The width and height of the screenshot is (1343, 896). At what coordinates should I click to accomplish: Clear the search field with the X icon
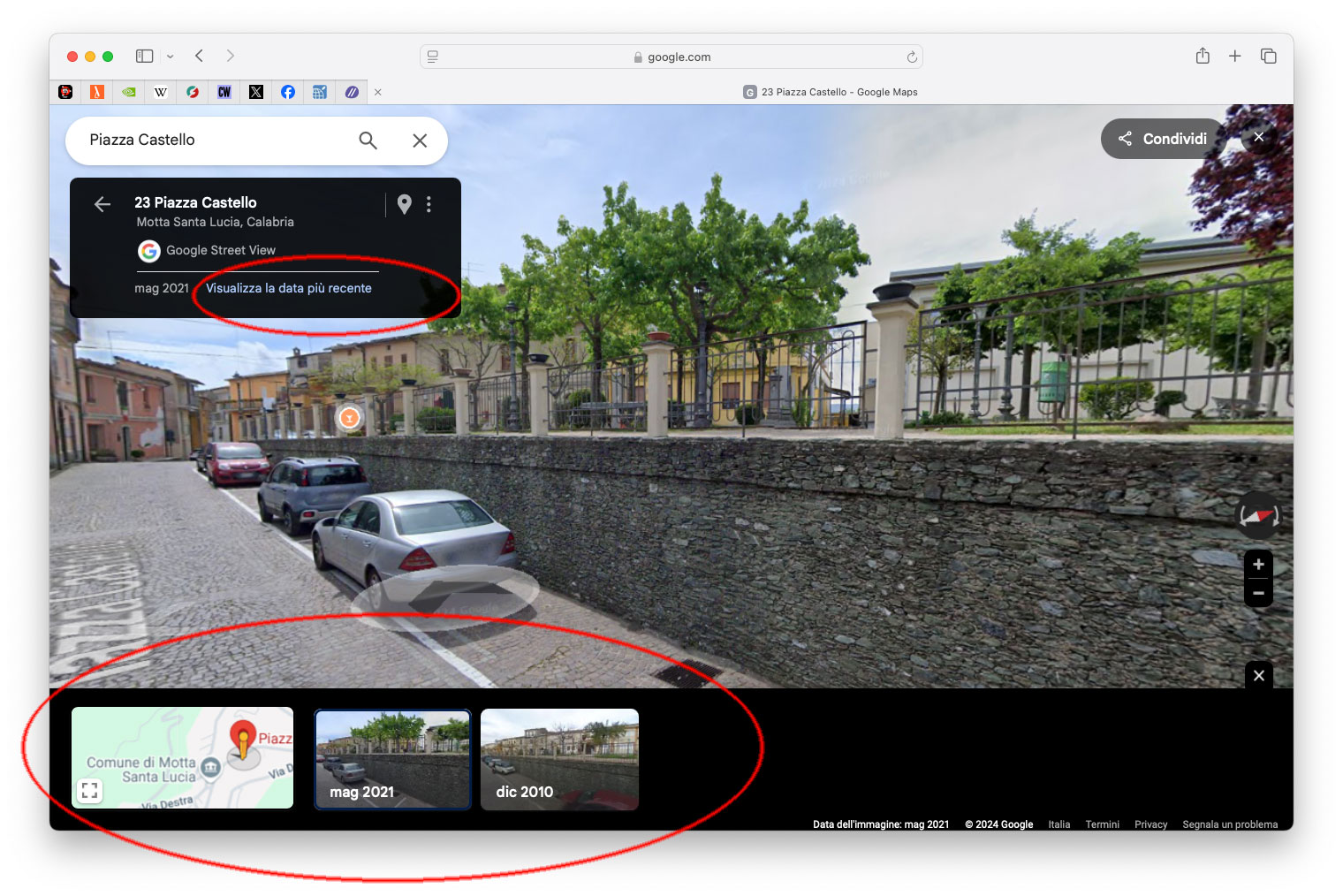(x=420, y=140)
